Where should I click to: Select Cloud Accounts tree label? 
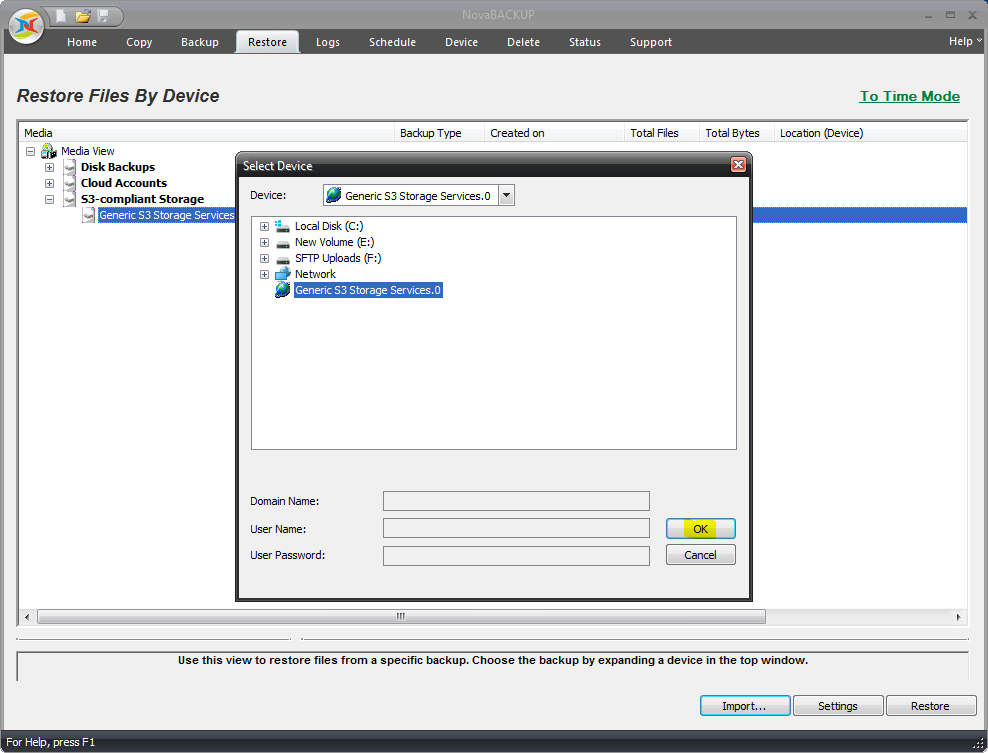click(x=124, y=183)
